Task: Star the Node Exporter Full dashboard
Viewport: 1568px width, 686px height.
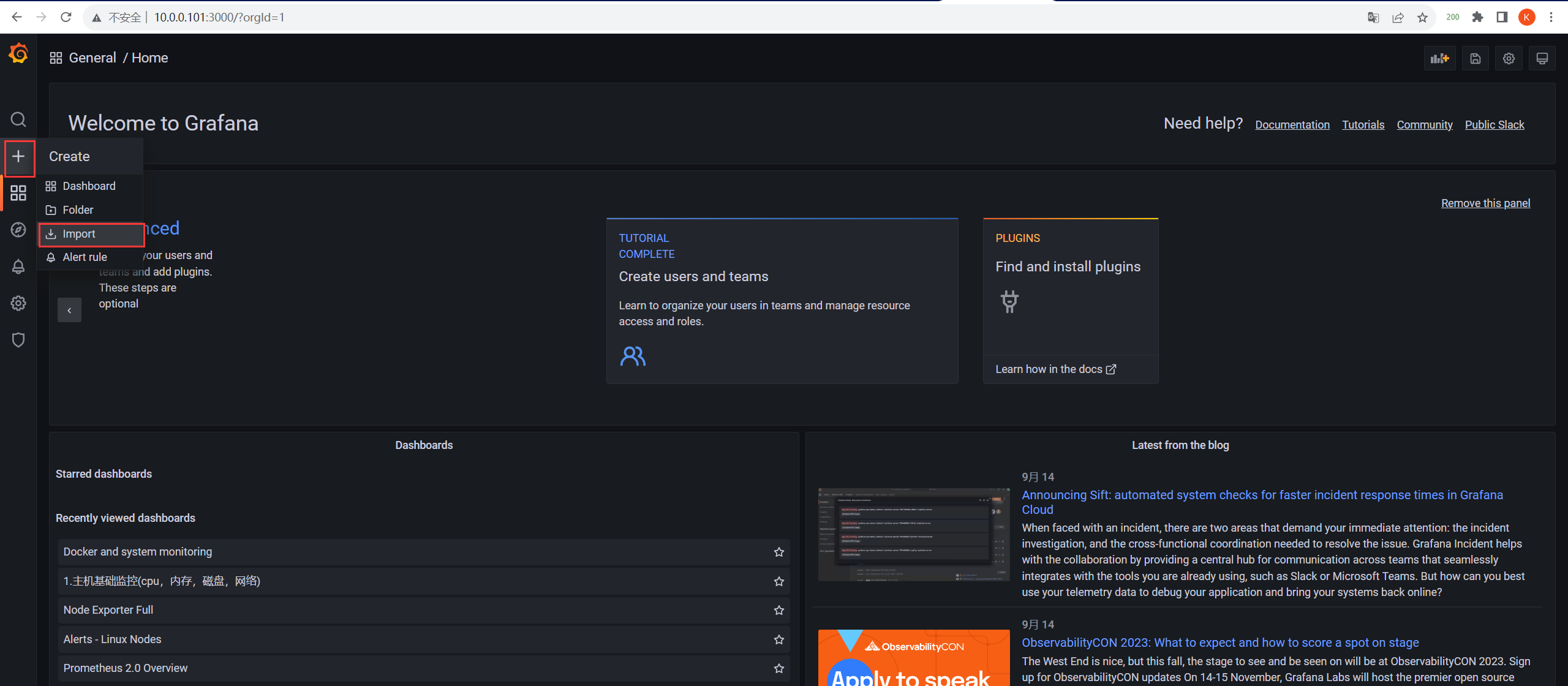Action: pyautogui.click(x=779, y=610)
